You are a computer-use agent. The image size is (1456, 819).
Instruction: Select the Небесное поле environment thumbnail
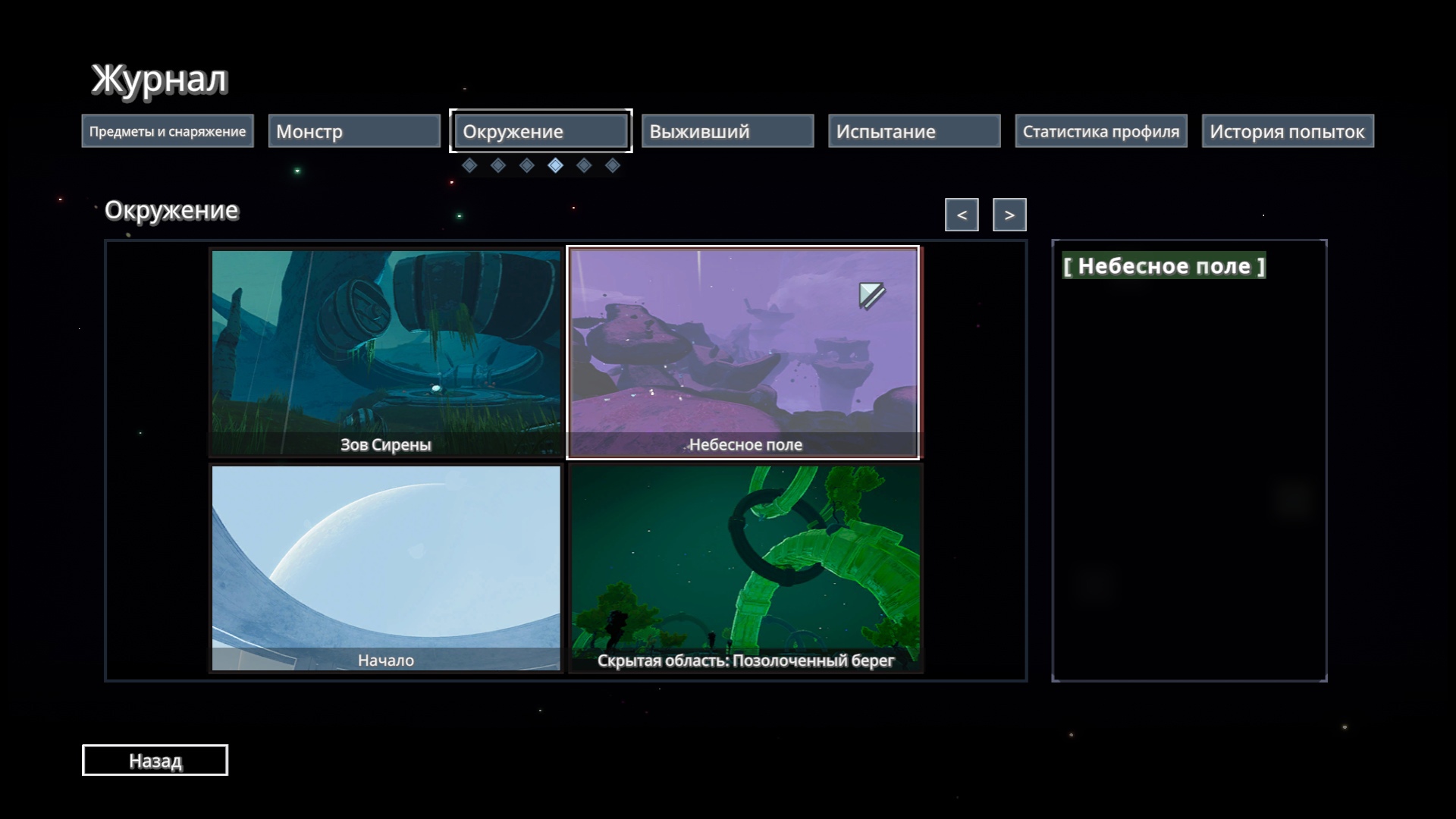click(x=743, y=353)
